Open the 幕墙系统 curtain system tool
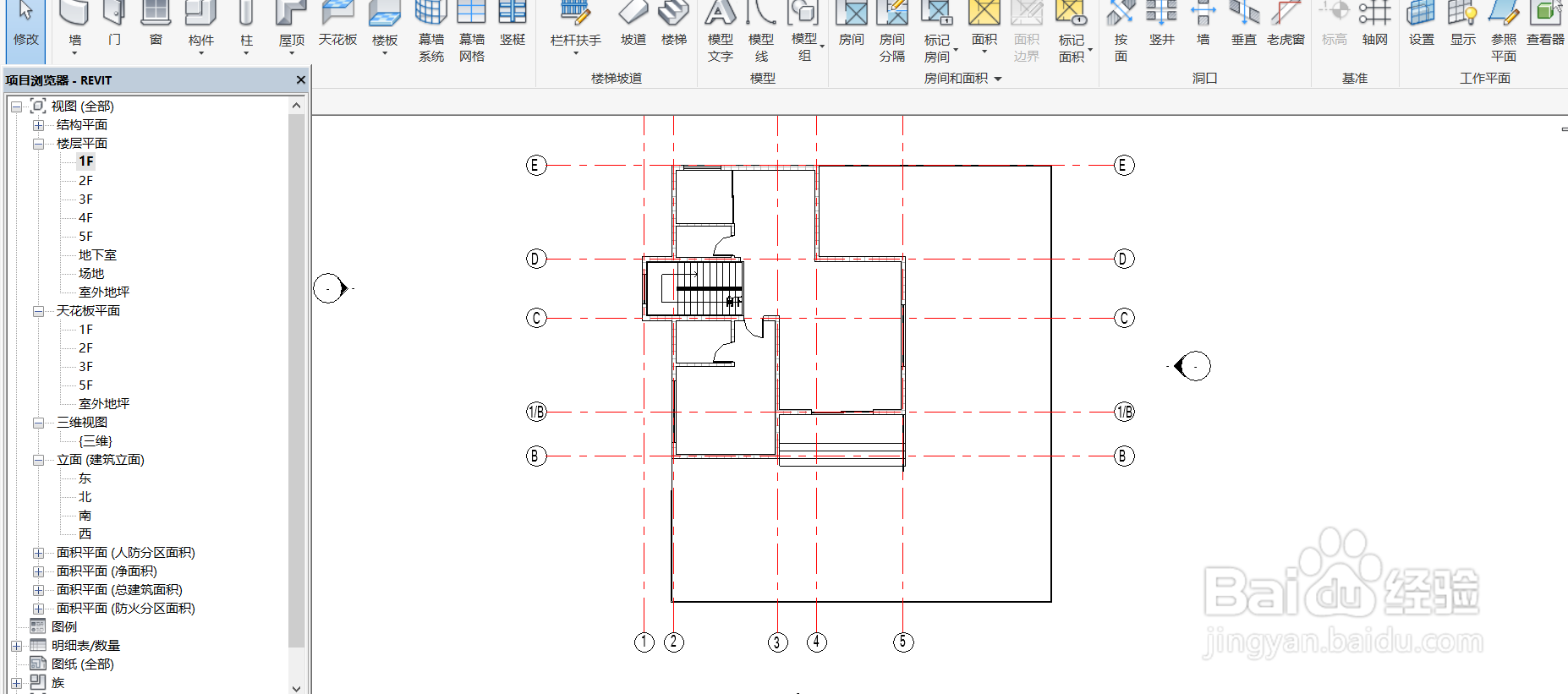 [x=431, y=32]
